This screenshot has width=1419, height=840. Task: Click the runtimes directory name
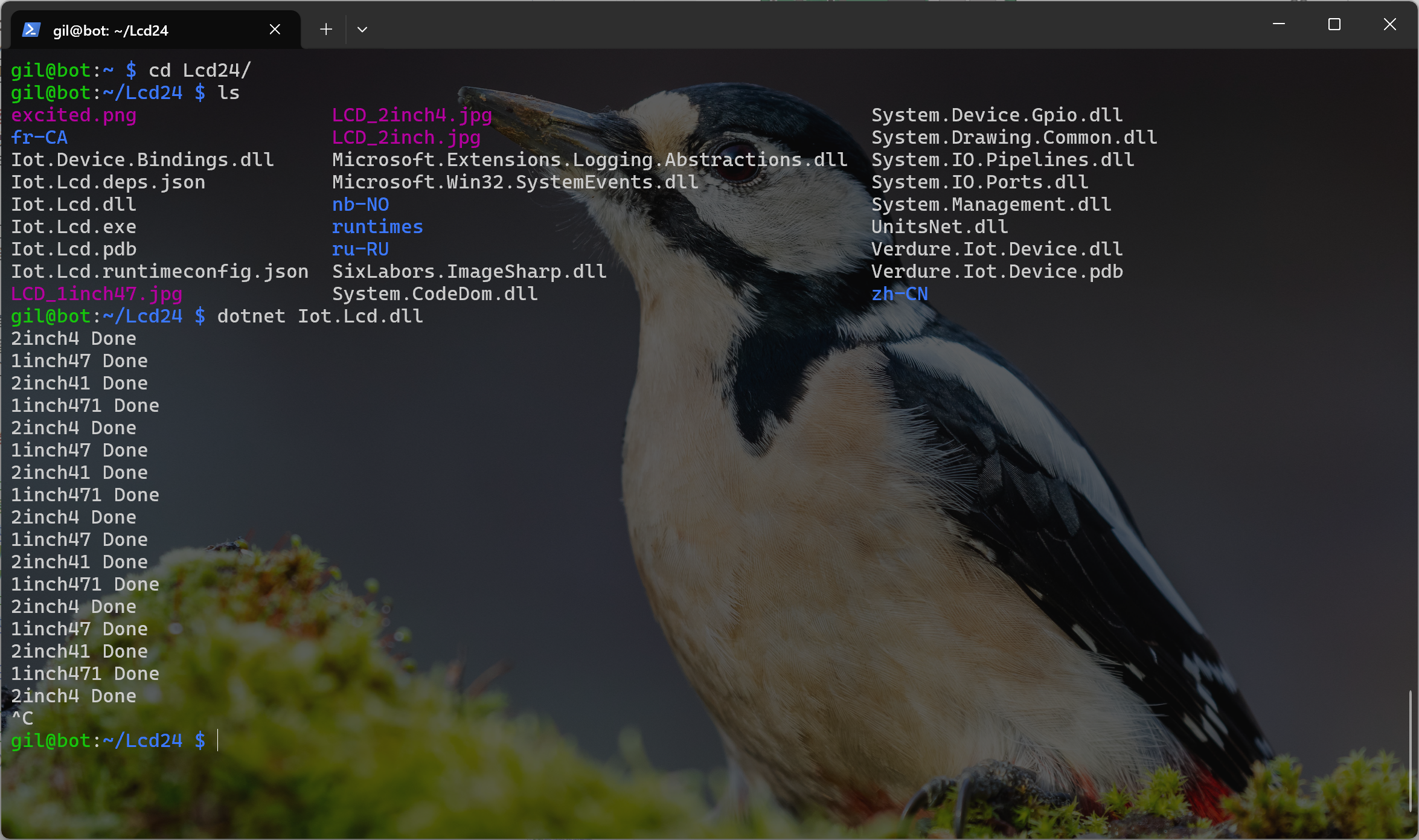click(377, 226)
